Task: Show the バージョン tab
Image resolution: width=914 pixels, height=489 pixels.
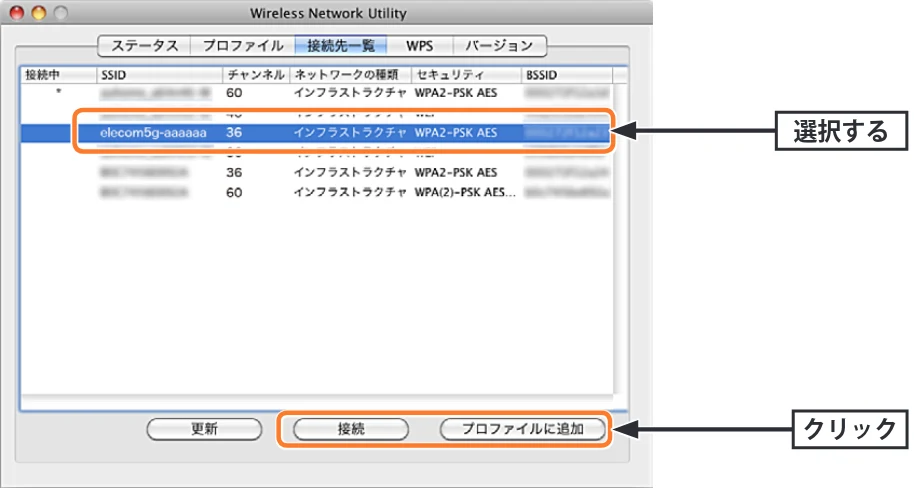Action: [500, 45]
